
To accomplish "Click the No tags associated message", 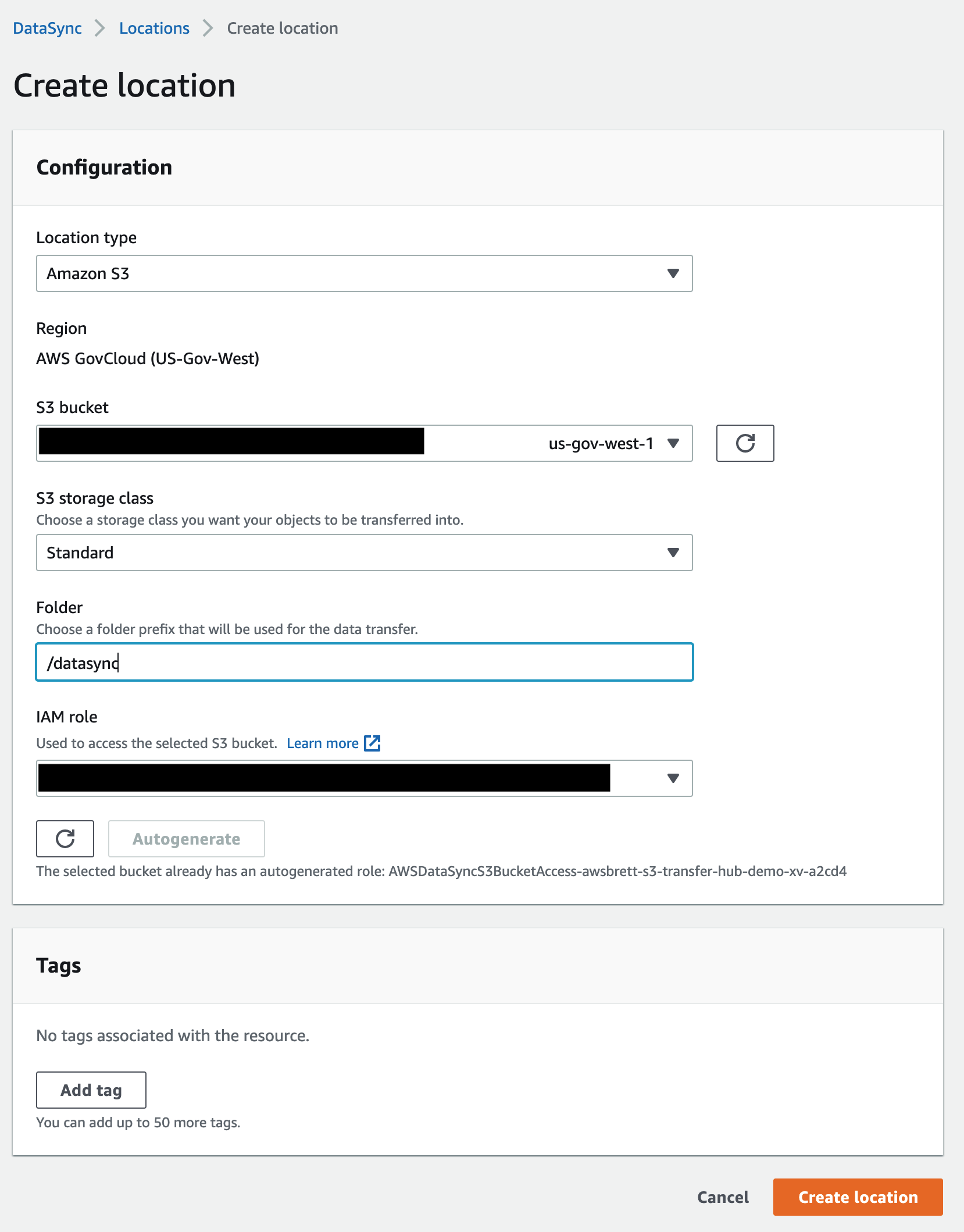I will click(173, 1036).
